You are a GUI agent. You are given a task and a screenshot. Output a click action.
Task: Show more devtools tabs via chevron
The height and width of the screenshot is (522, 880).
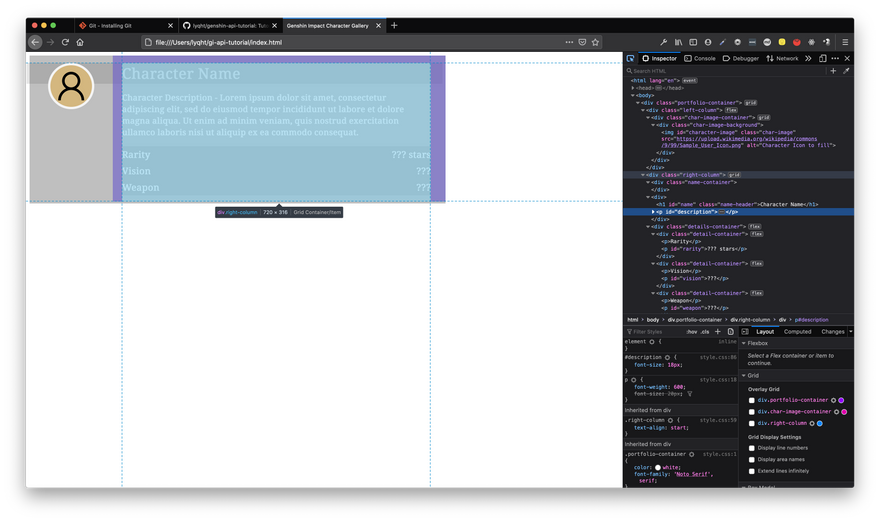[808, 59]
